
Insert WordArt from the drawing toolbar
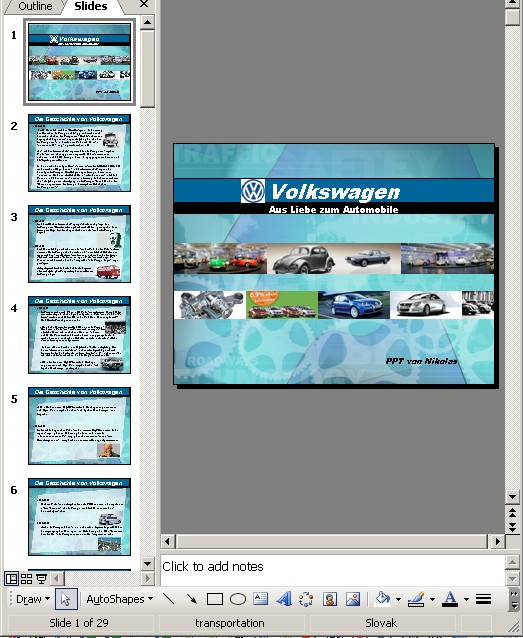pyautogui.click(x=284, y=599)
